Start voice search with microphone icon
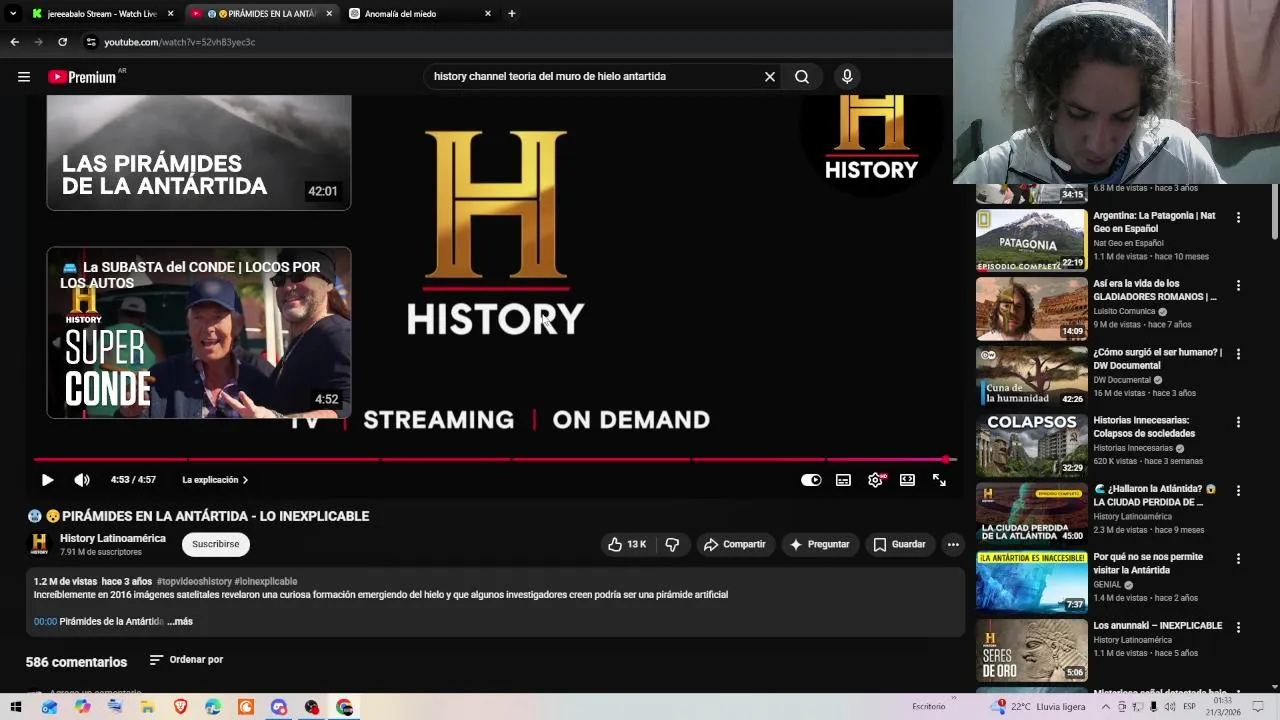1280x720 pixels. click(847, 77)
